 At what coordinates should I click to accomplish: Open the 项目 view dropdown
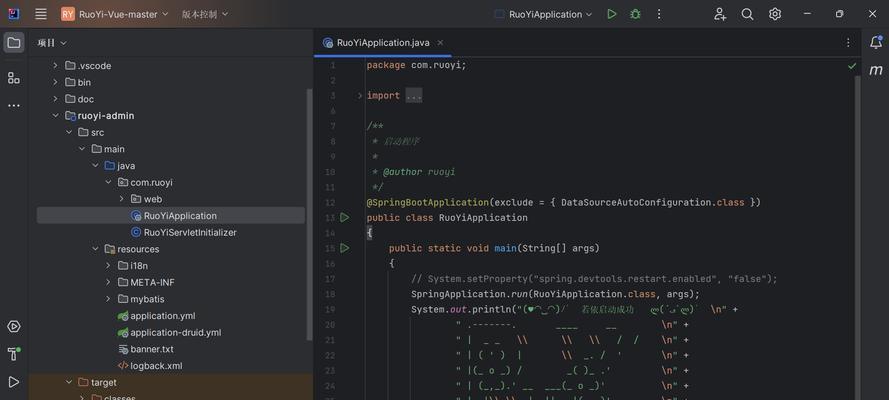click(52, 43)
